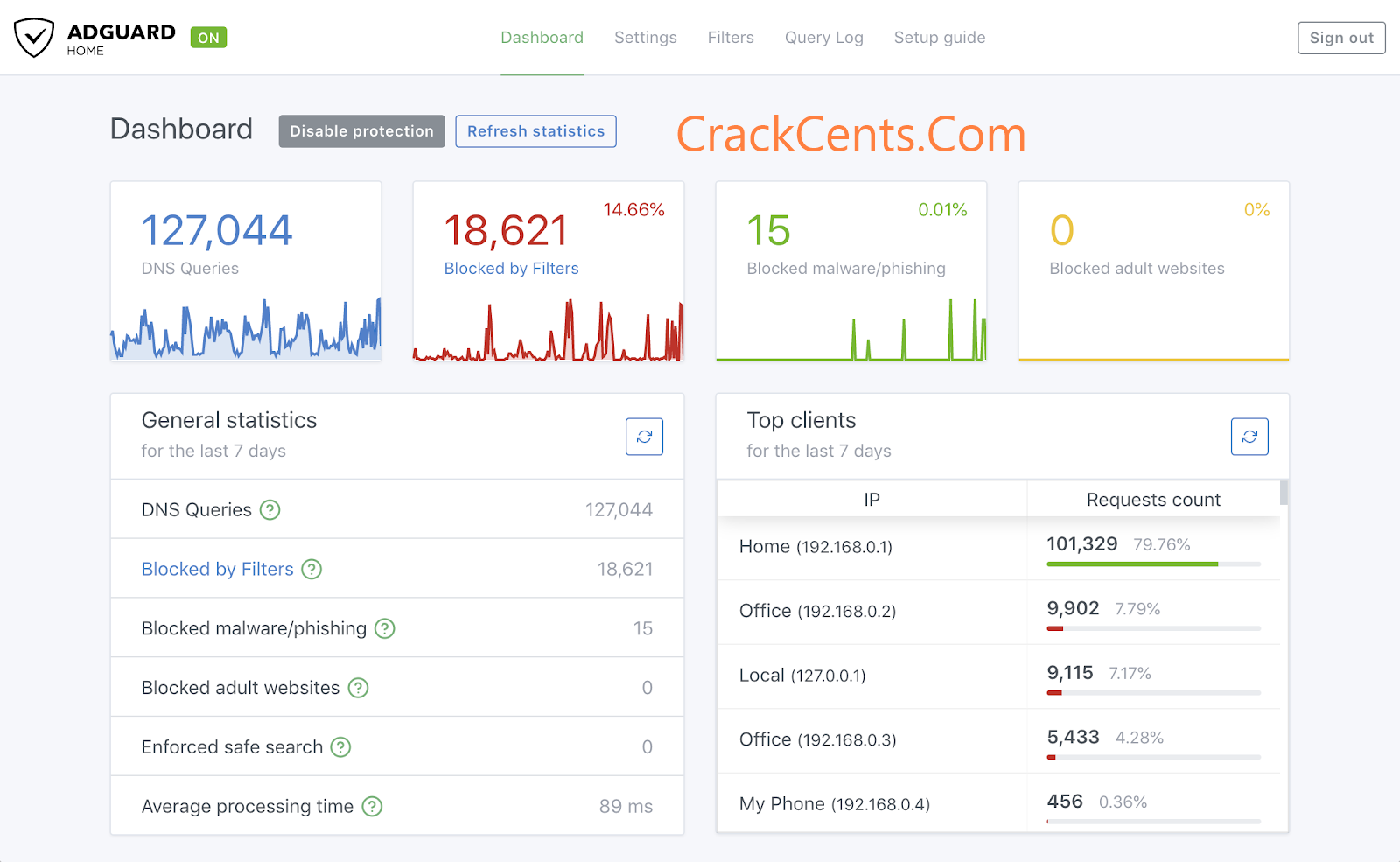Select the Home (192.168.0.1) client row

click(x=998, y=548)
